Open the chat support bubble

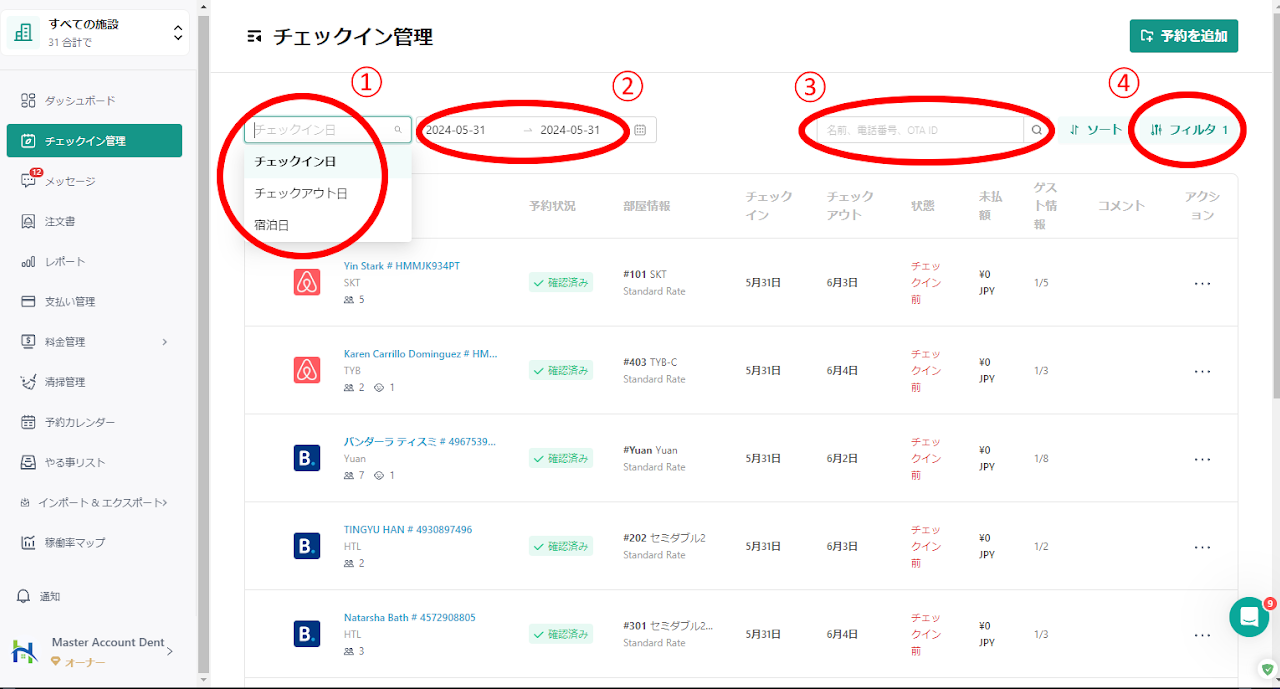(x=1248, y=617)
